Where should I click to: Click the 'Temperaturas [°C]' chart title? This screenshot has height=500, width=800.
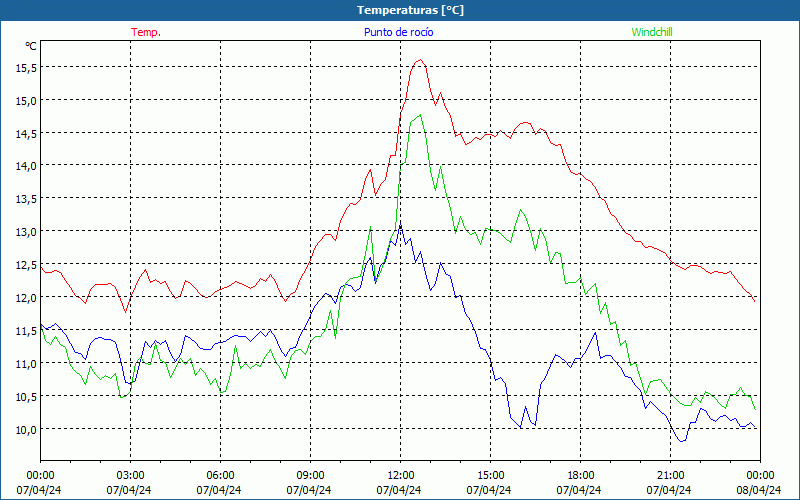410,10
